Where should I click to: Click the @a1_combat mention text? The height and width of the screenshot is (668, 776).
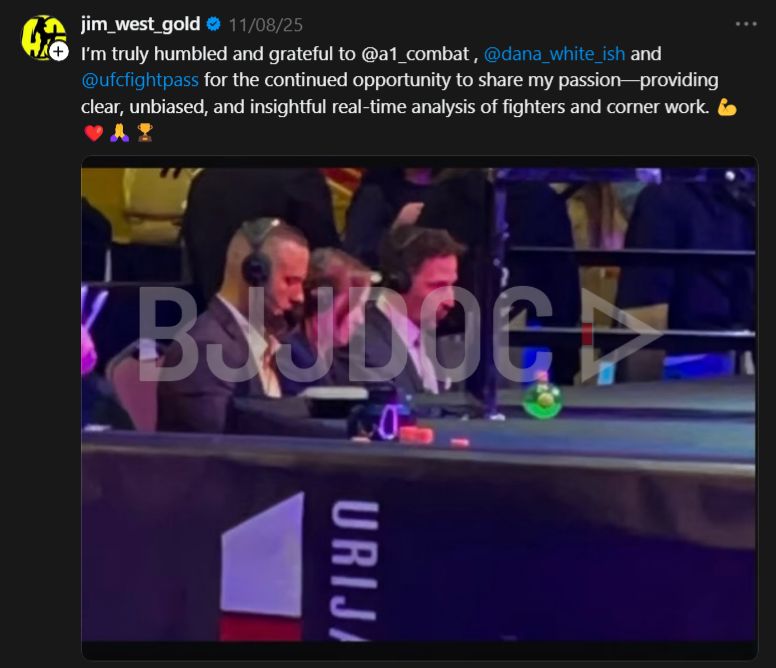pyautogui.click(x=415, y=53)
